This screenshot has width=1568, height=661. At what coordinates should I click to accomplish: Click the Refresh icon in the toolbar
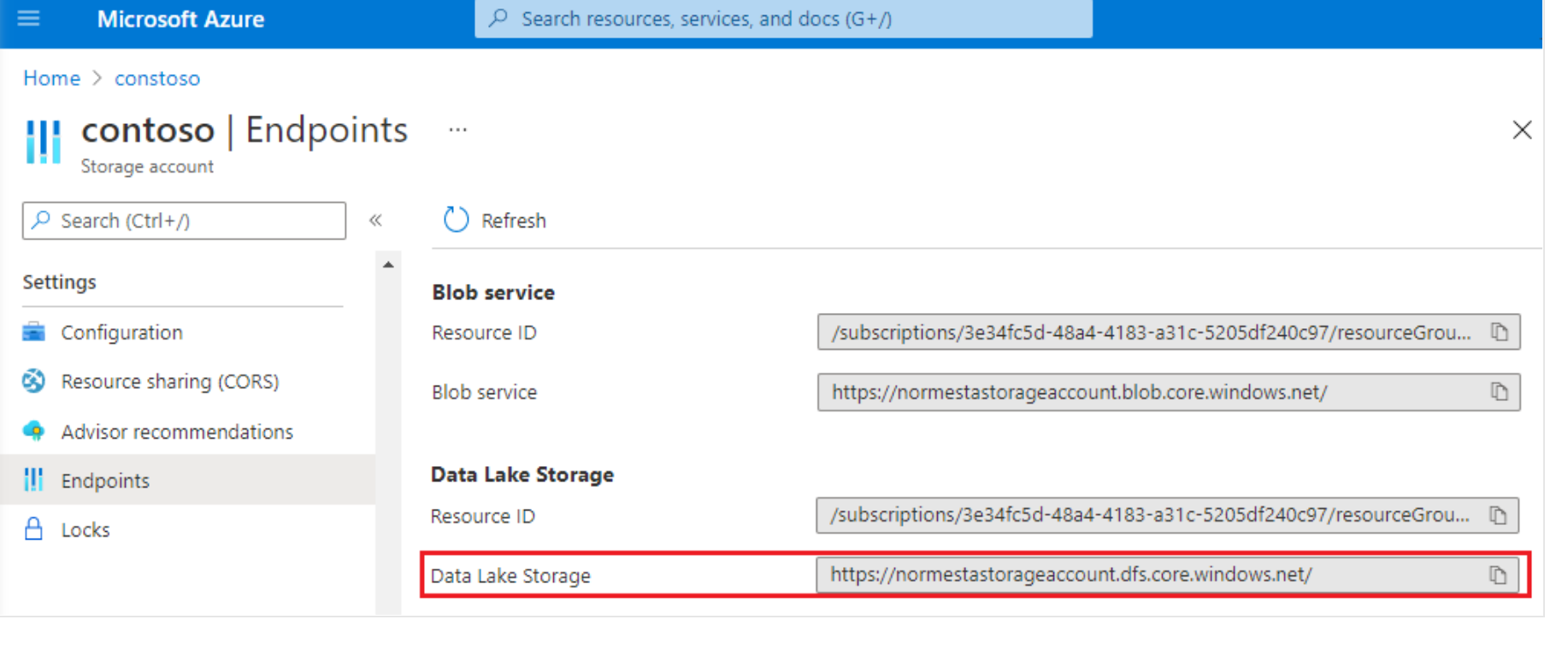pyautogui.click(x=457, y=220)
